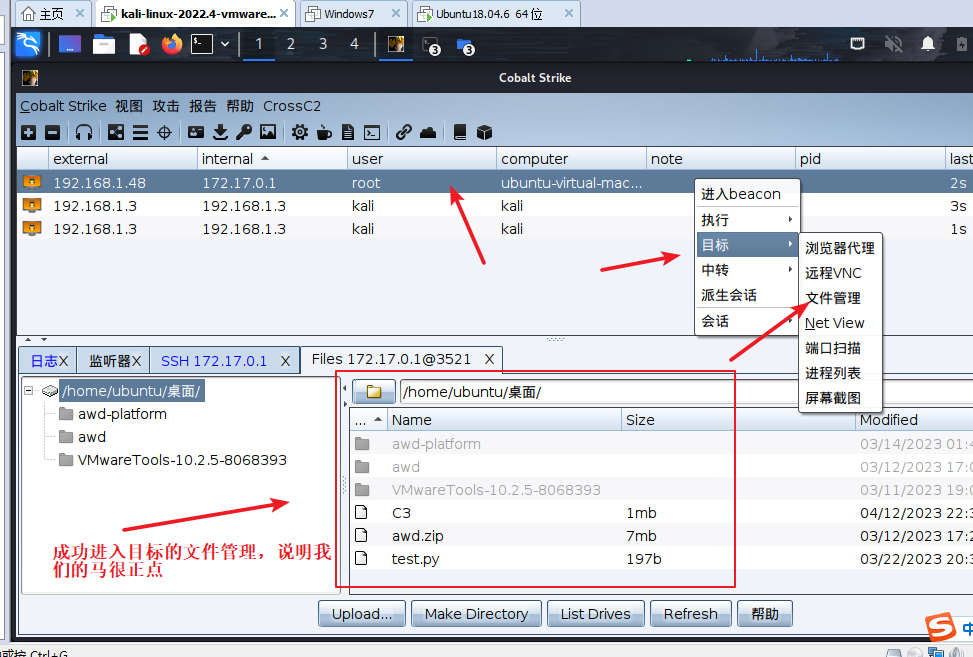Select 文件管理 in the submenu
The image size is (973, 657).
tap(840, 298)
